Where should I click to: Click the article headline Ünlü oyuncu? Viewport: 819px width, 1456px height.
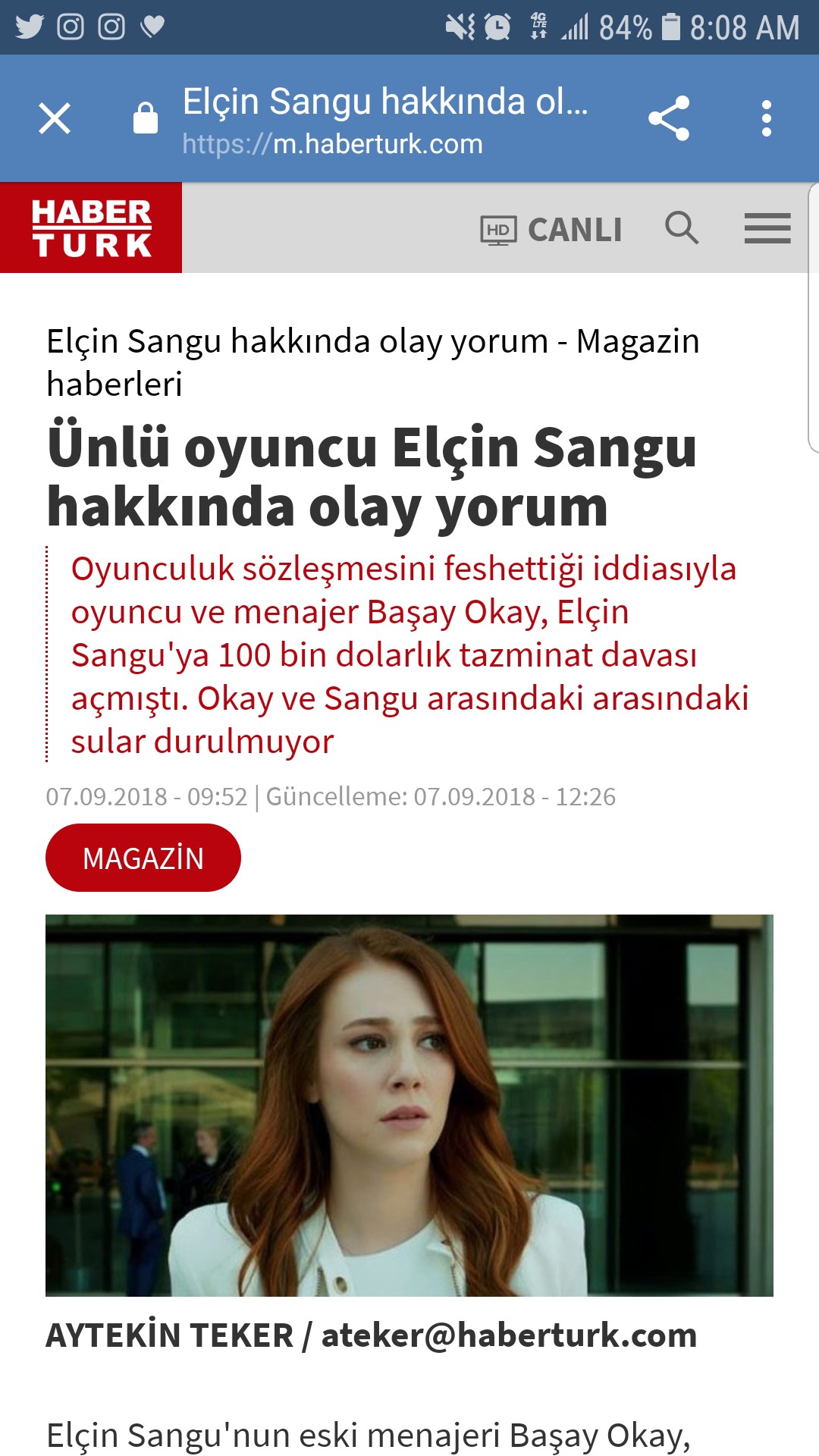[372, 477]
